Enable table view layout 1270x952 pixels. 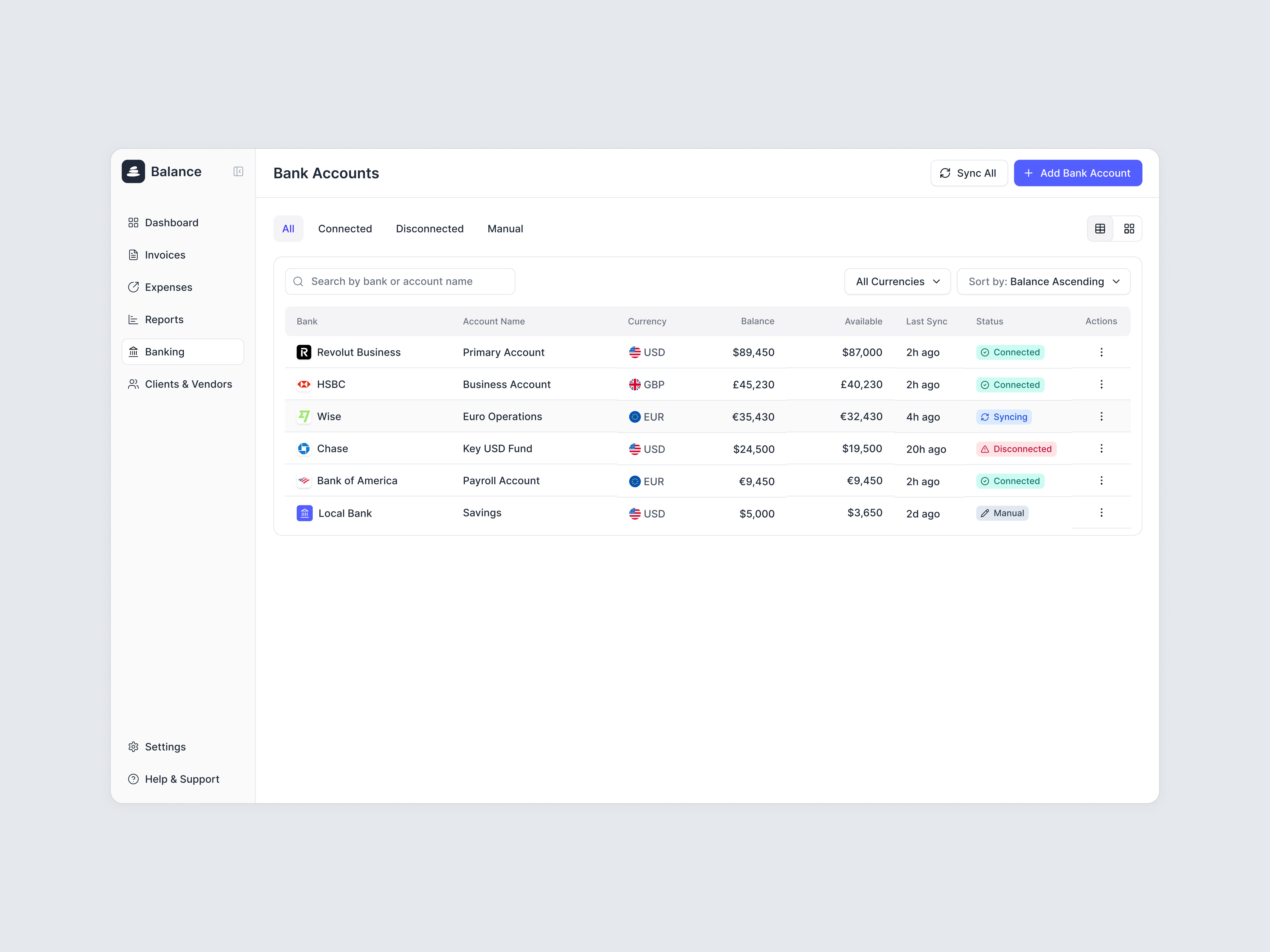coord(1100,228)
